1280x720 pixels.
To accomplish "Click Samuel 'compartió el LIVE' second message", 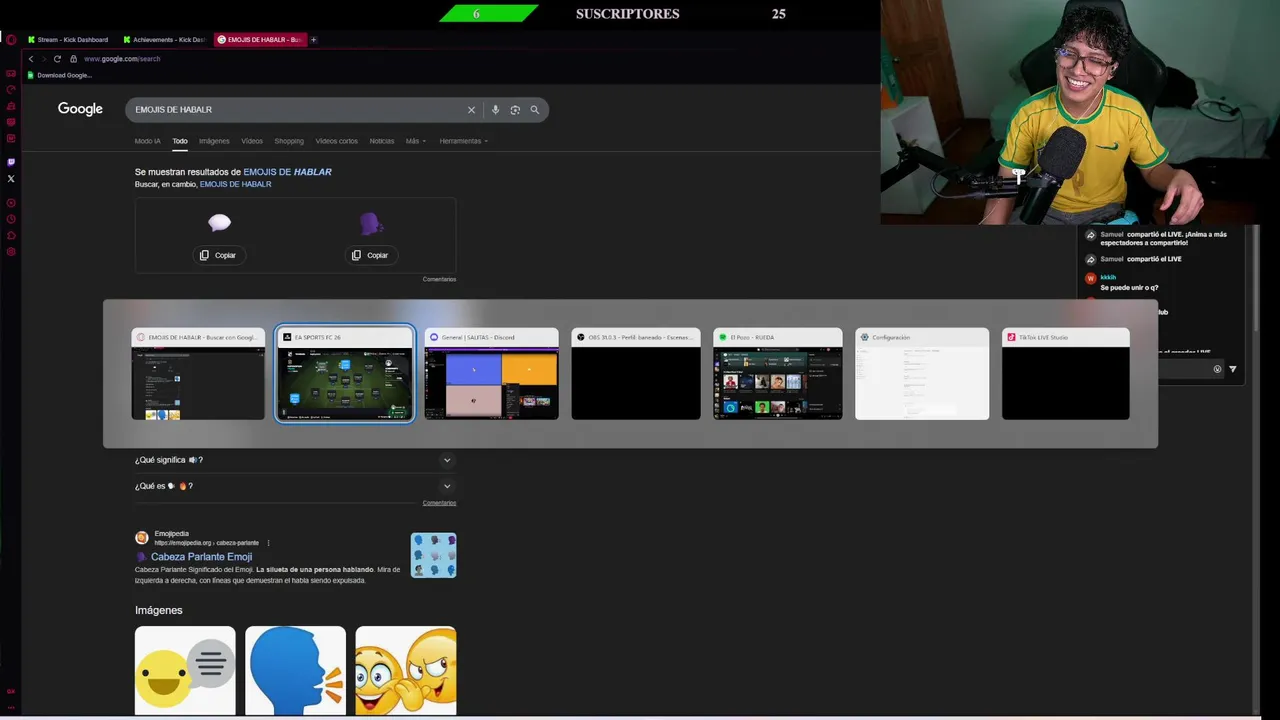I will coord(1141,259).
